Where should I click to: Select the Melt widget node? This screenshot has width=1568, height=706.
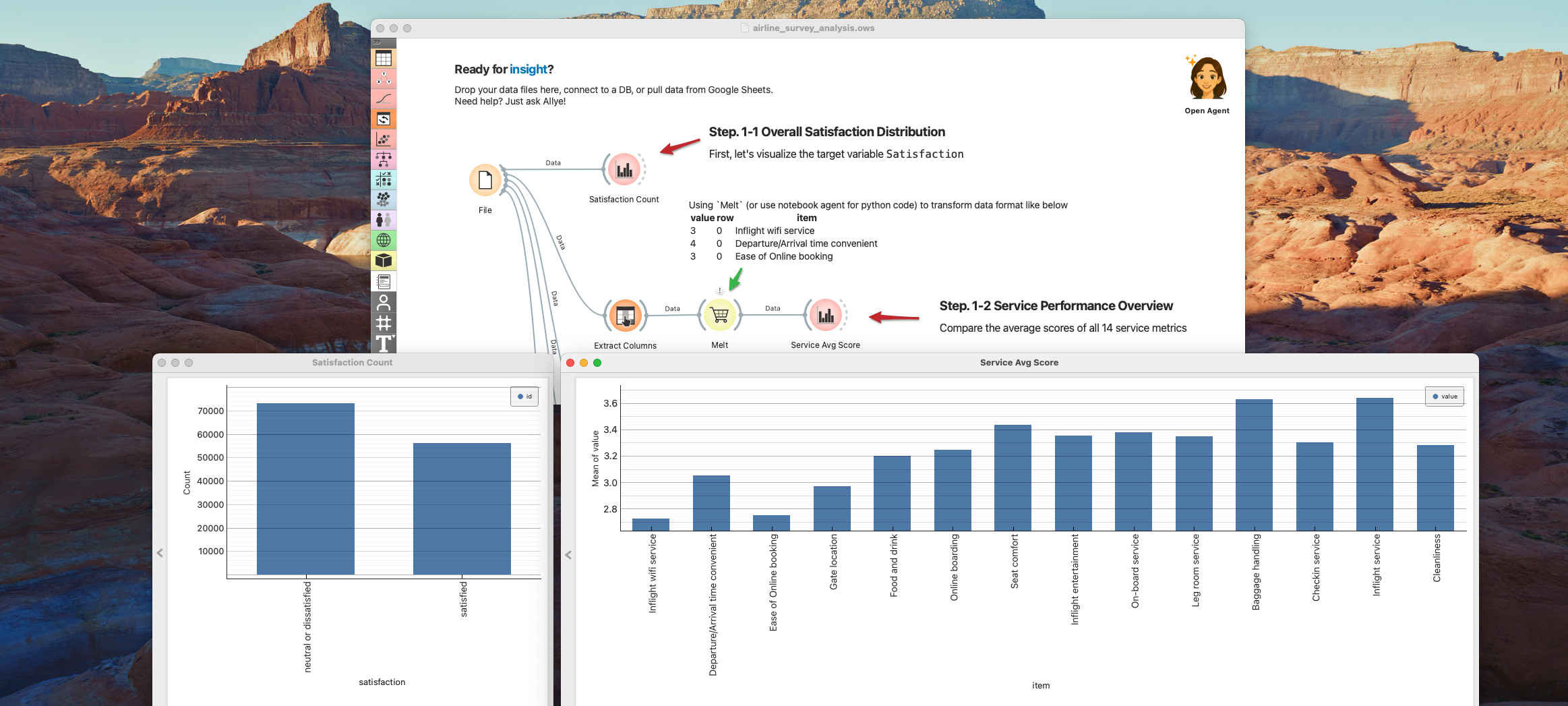(719, 315)
